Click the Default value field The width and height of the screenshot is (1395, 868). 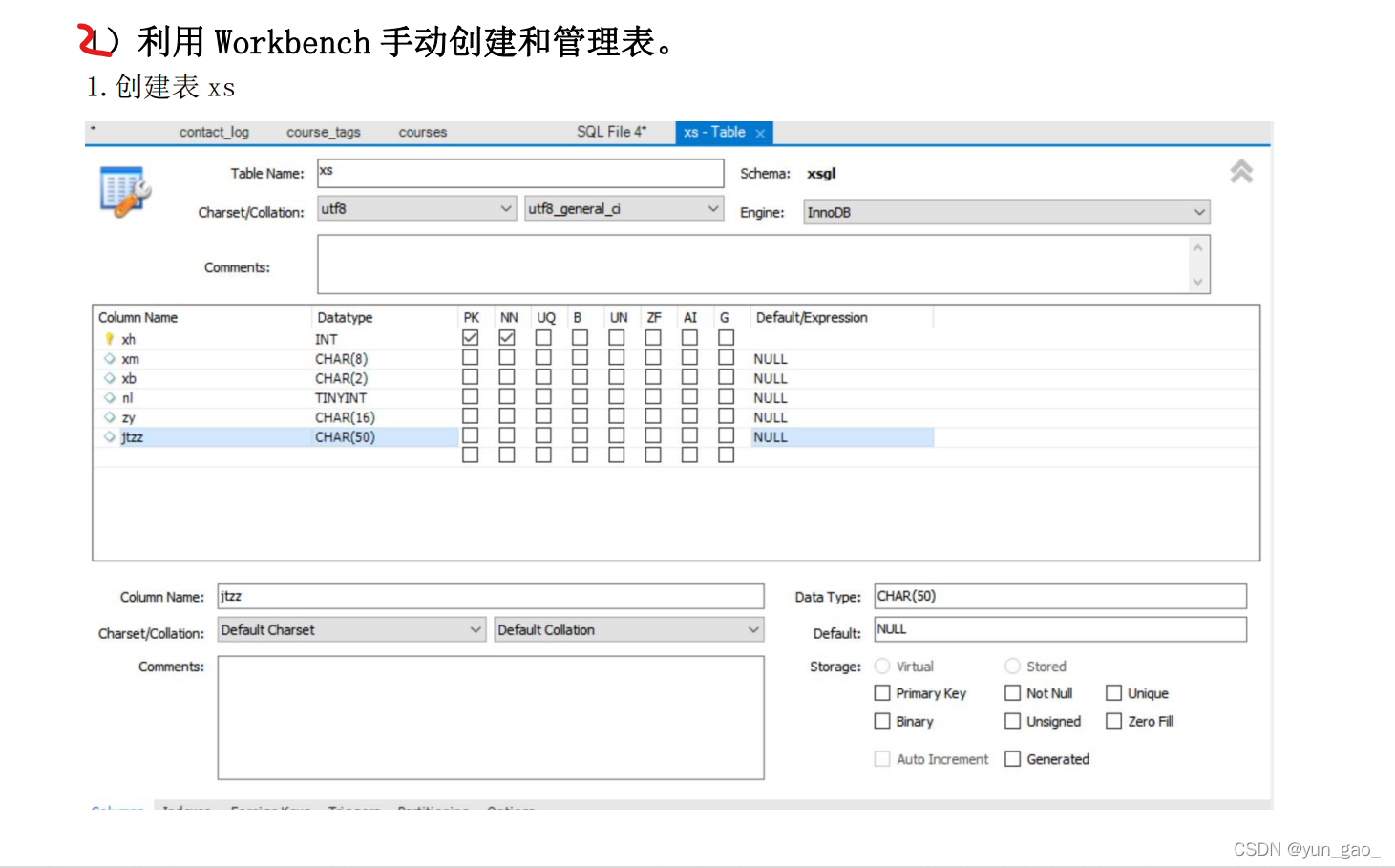[1060, 629]
